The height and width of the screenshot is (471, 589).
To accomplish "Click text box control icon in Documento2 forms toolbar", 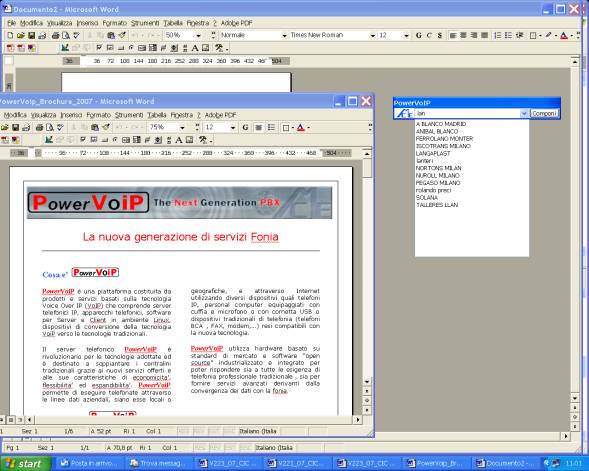I will [x=110, y=48].
